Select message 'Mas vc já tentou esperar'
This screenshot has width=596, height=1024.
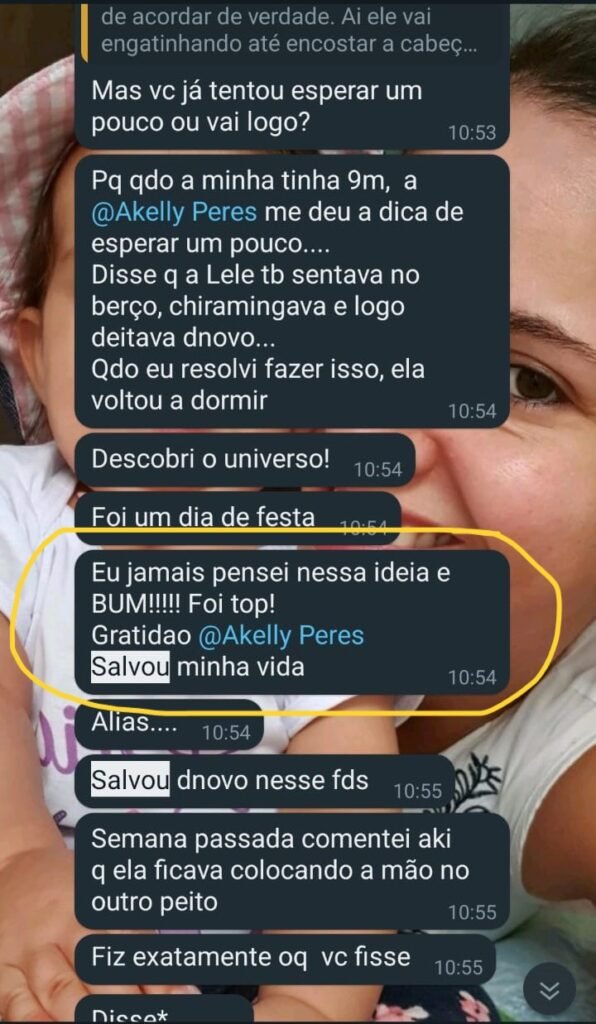coord(292,108)
